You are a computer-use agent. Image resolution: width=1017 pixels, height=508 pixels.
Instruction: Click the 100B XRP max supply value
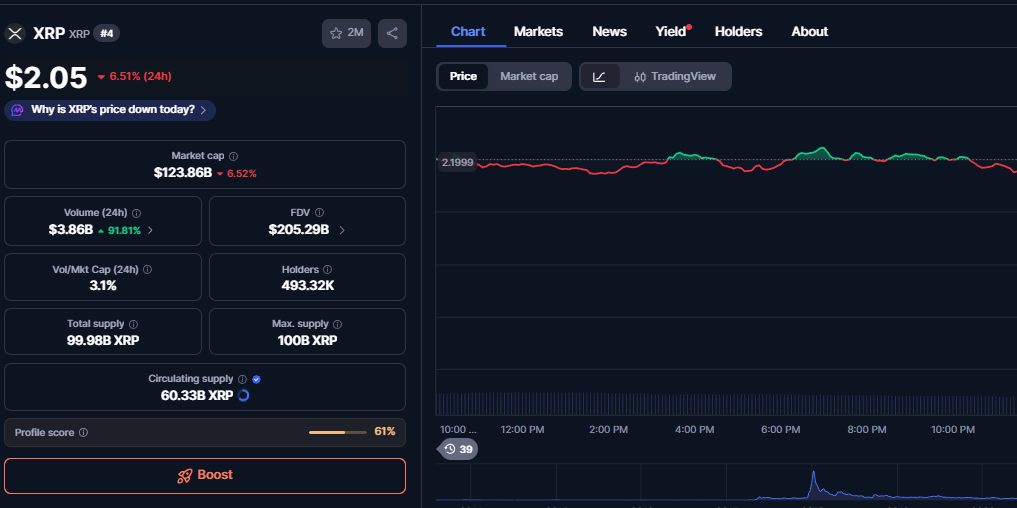click(x=307, y=340)
